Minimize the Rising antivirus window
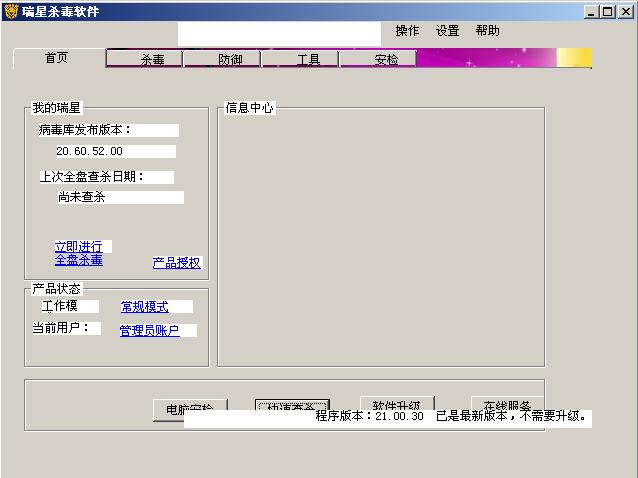Screen dimensions: 638x478 (591, 12)
